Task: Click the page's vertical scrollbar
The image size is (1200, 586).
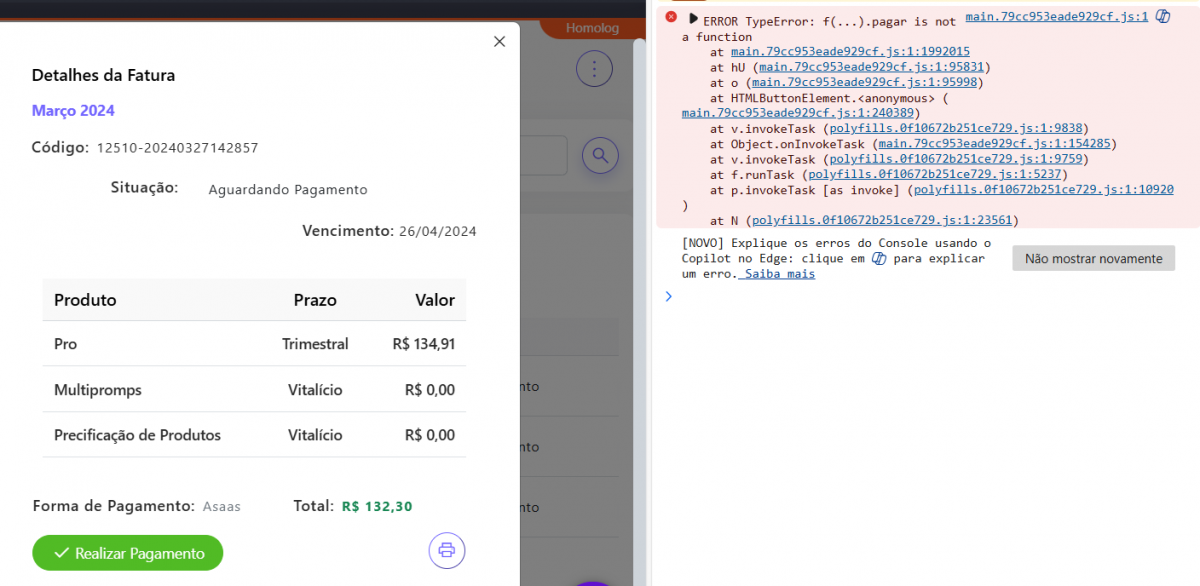Action: pyautogui.click(x=640, y=300)
